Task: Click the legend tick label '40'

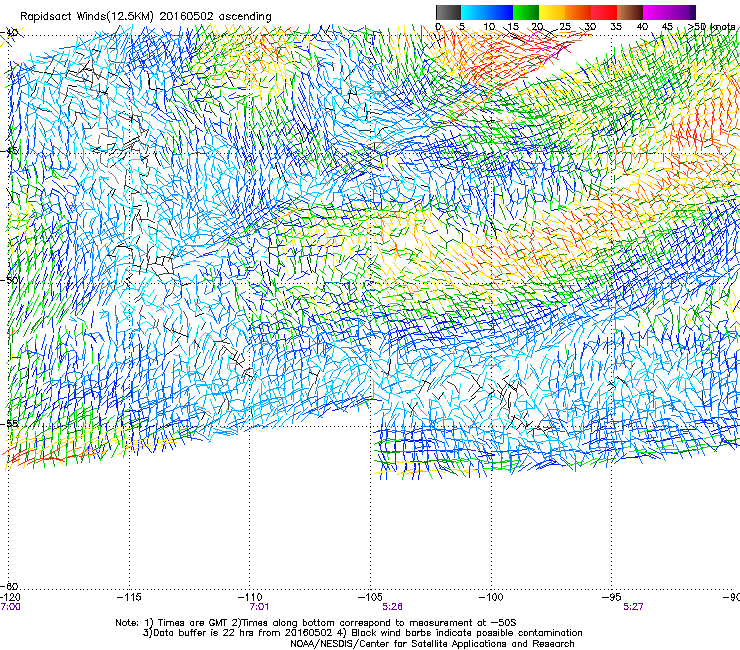Action: coord(642,27)
